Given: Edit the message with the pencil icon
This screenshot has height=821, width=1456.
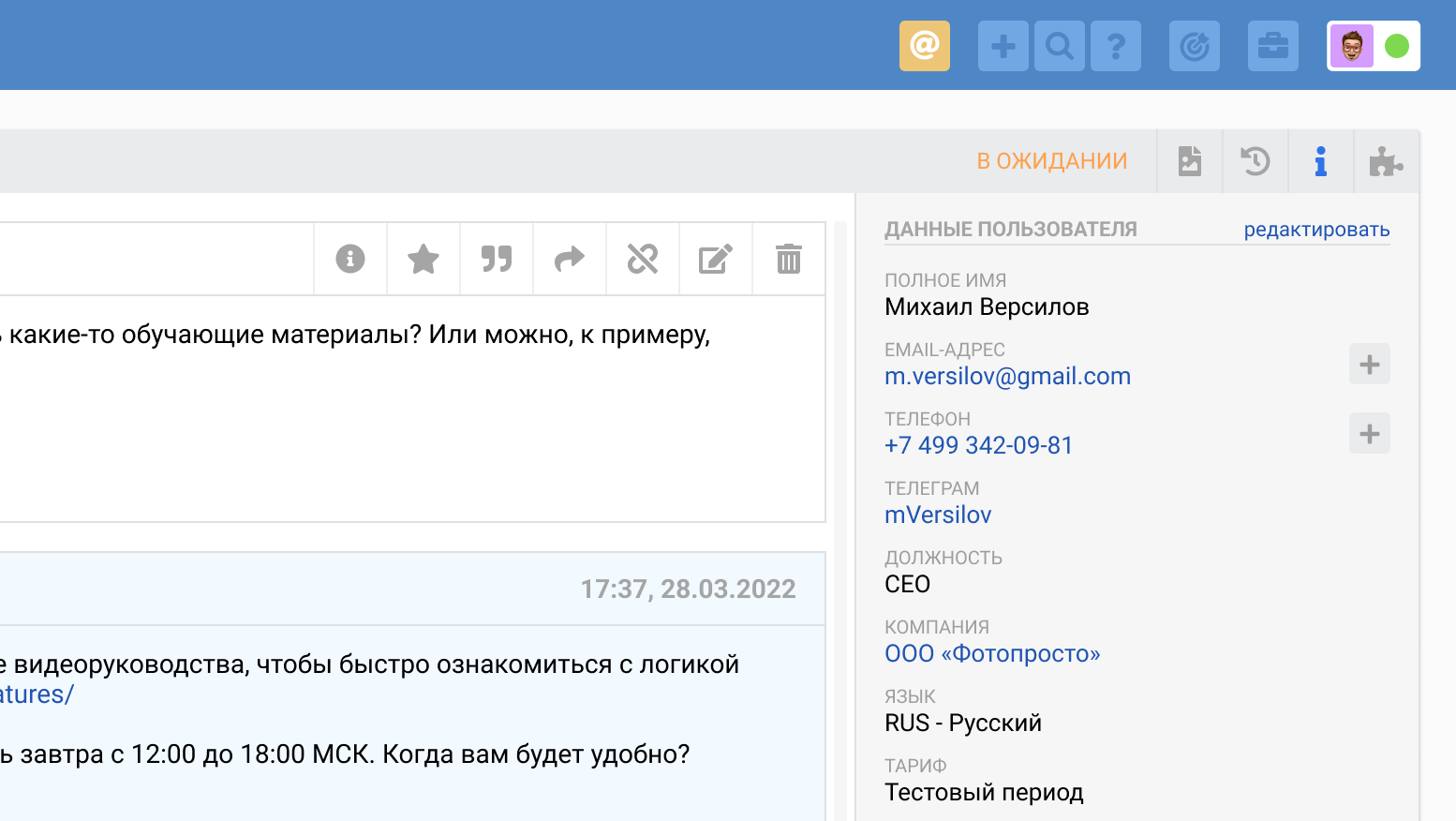Looking at the screenshot, I should 715,259.
